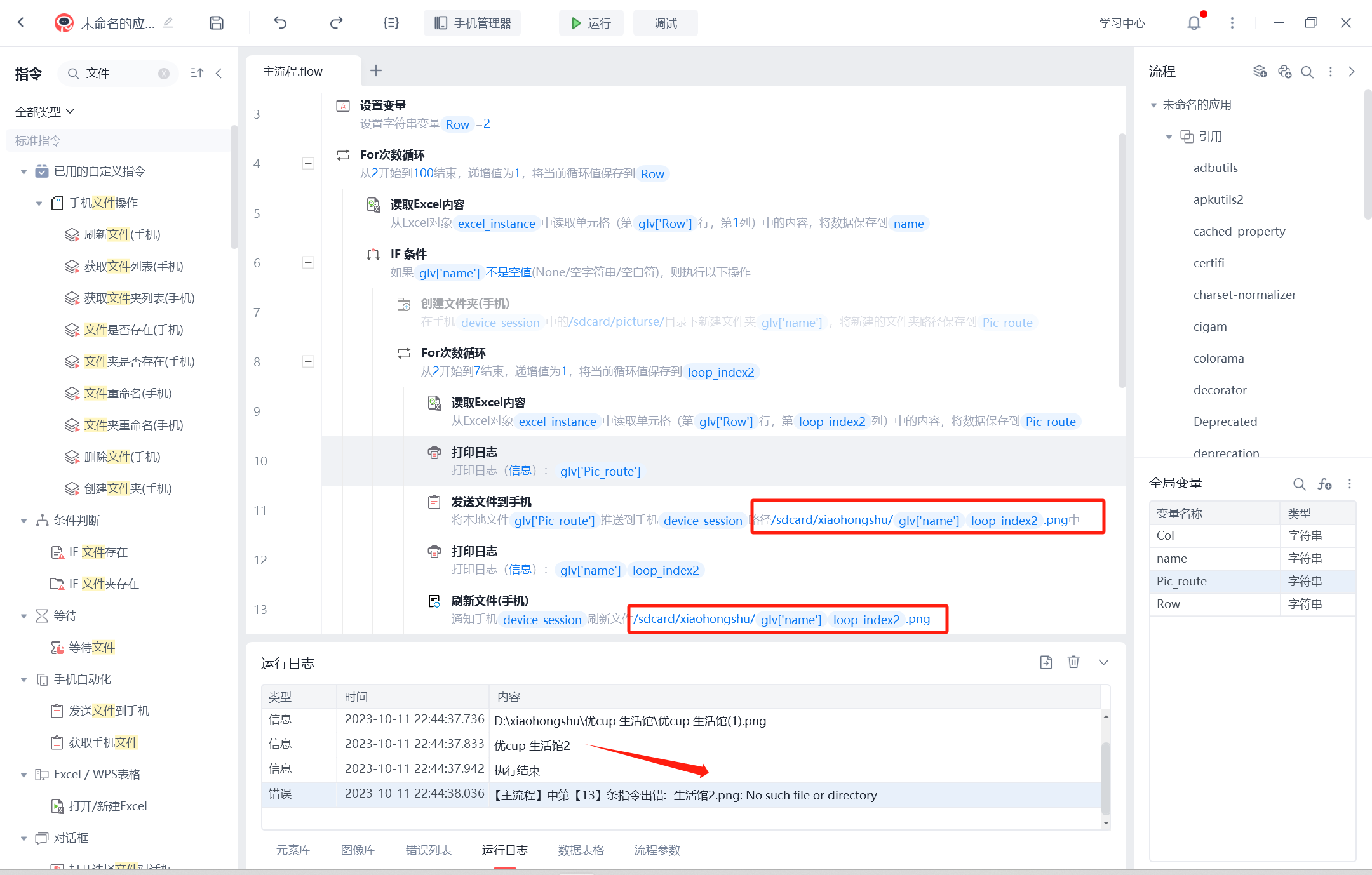
Task: Clear the run log with trash icon
Action: click(1073, 662)
